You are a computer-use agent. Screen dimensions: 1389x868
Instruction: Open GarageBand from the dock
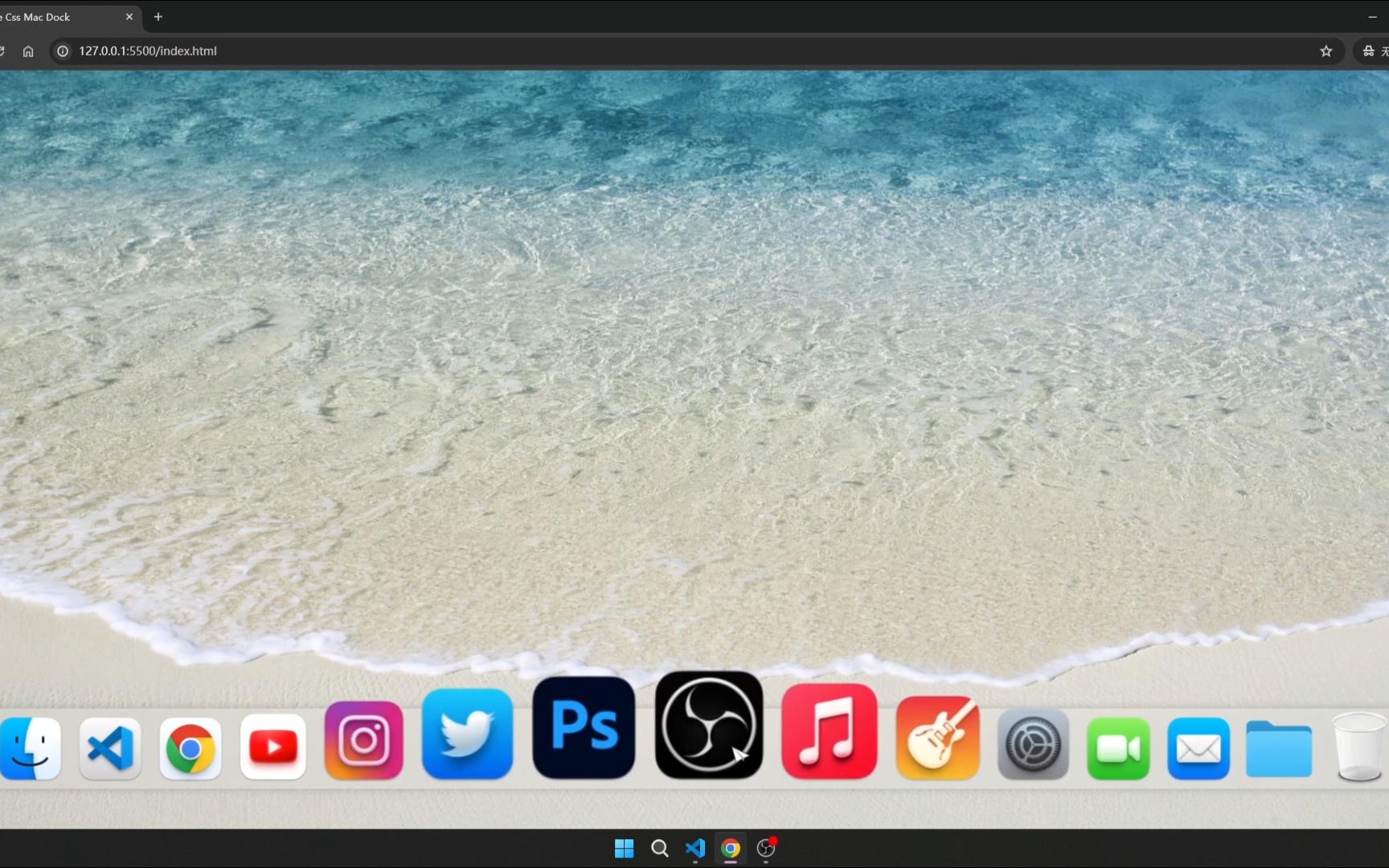click(937, 737)
